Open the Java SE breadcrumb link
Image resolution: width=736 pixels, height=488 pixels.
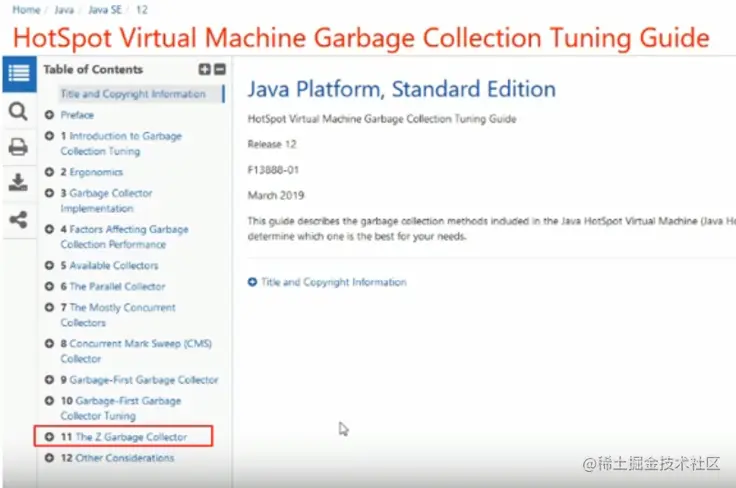coord(105,10)
